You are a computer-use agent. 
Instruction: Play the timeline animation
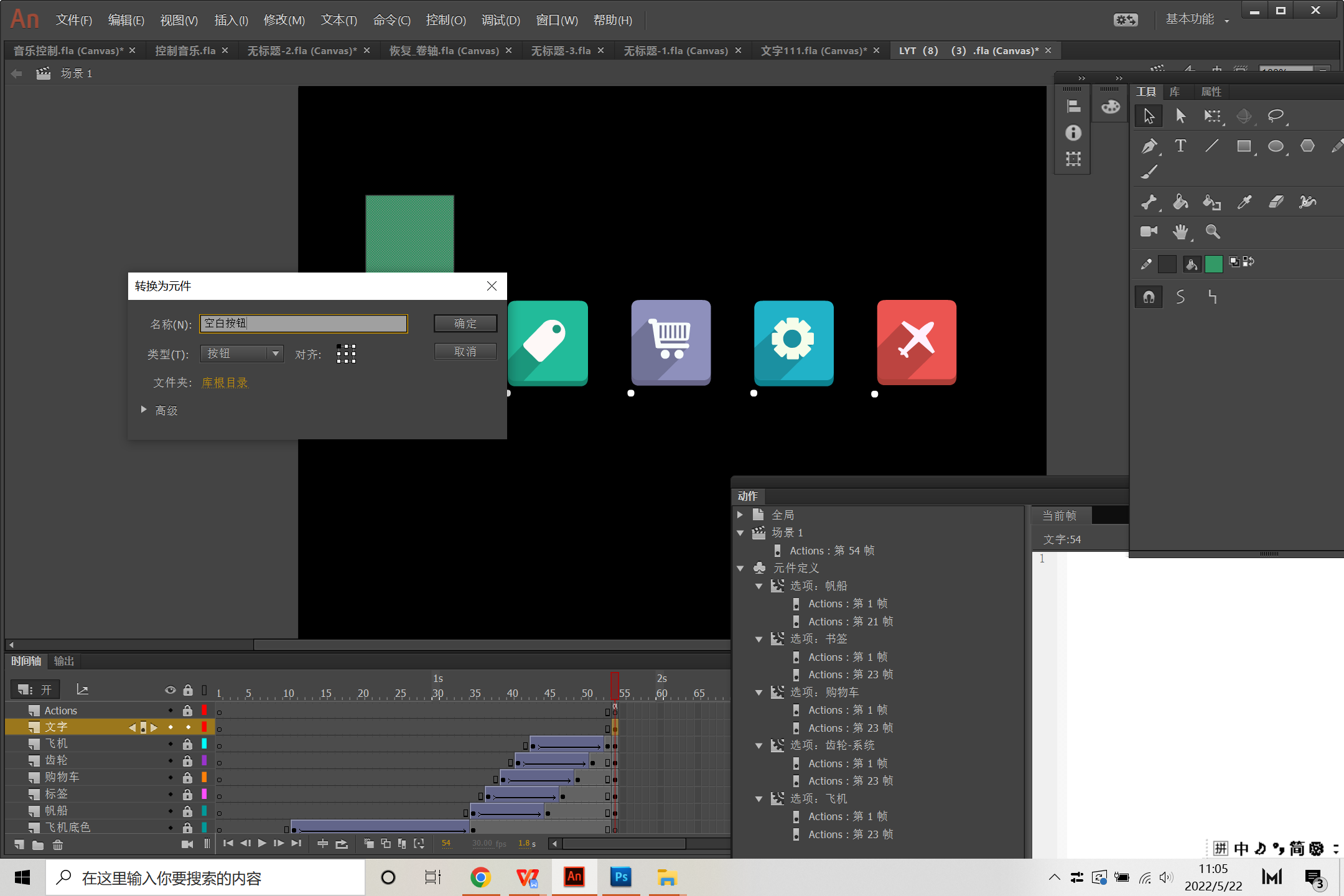tap(262, 843)
